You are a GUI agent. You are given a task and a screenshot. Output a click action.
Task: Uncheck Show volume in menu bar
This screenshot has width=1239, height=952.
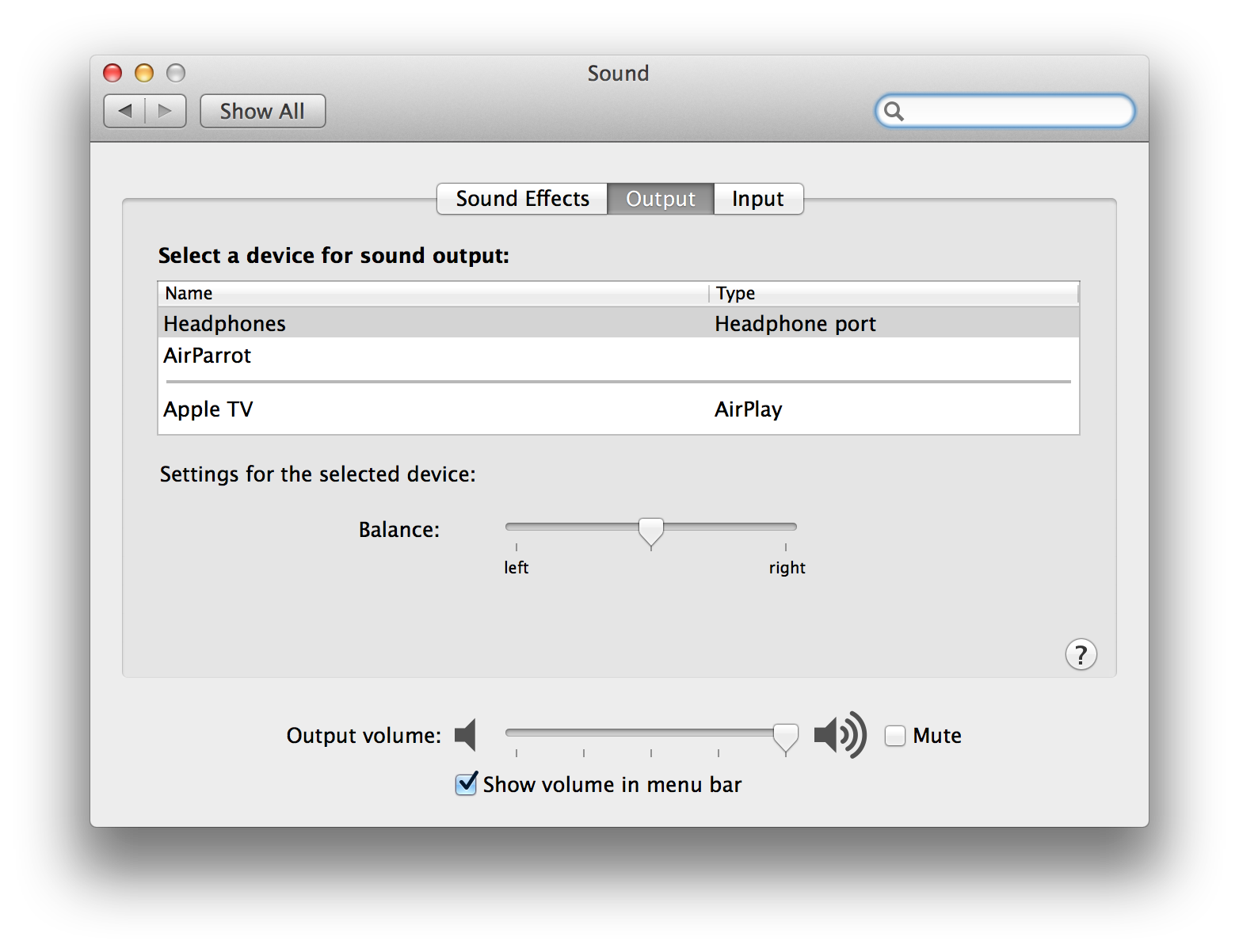467,784
